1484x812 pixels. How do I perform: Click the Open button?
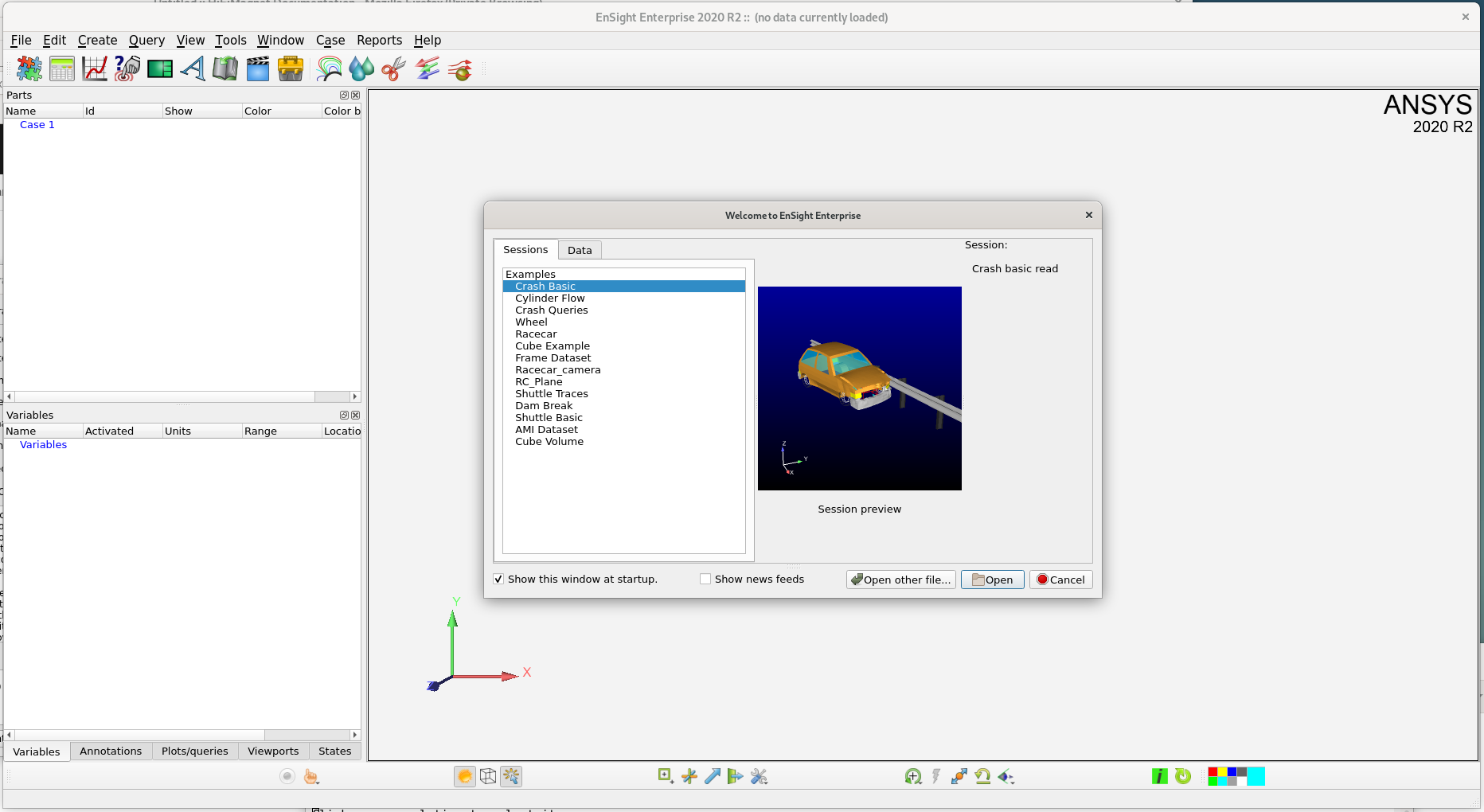click(992, 580)
